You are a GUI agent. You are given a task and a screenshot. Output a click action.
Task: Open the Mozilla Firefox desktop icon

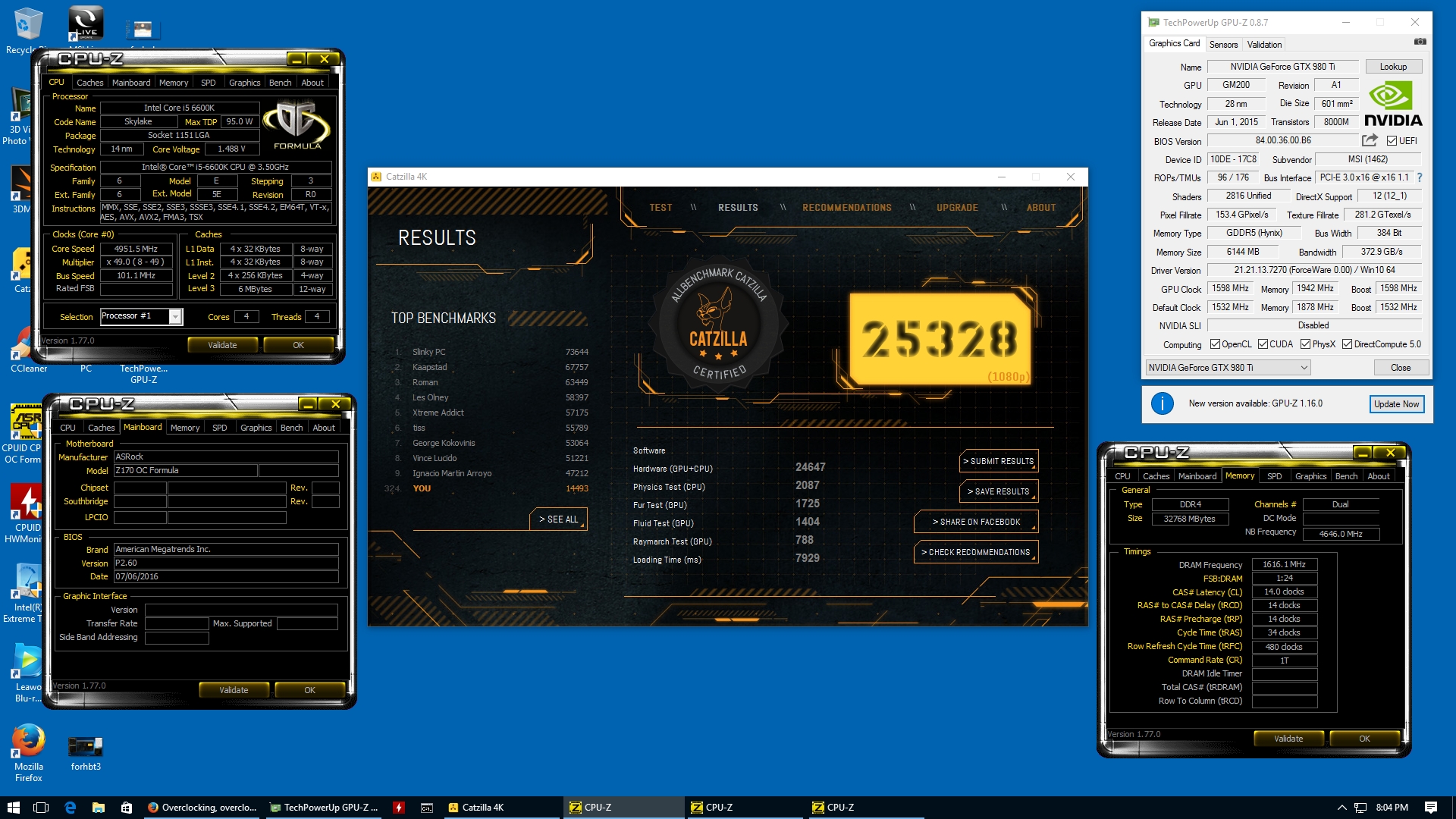click(x=28, y=753)
